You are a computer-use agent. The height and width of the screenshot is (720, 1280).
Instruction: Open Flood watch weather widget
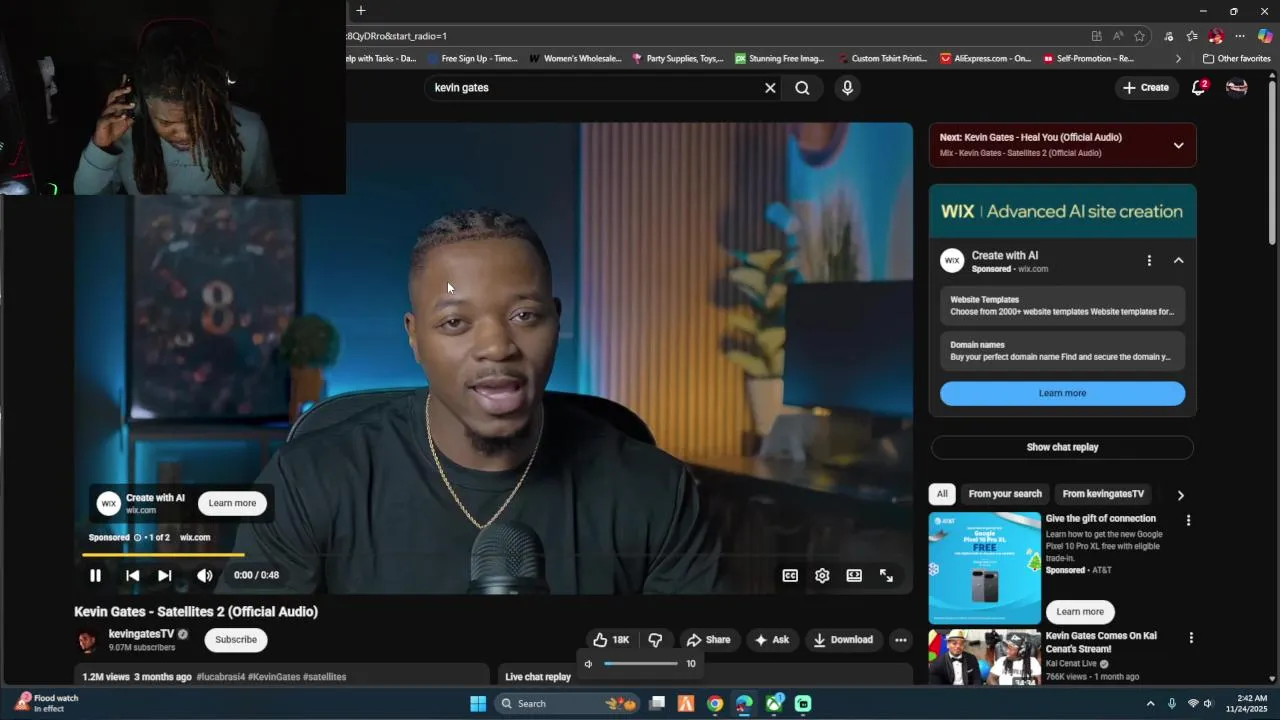(x=46, y=703)
